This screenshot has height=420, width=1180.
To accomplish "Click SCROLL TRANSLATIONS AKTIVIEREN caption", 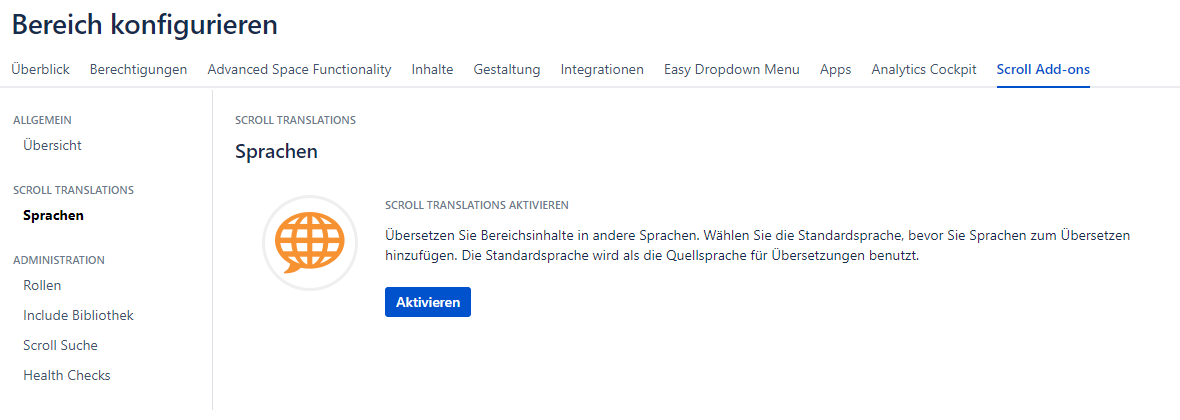I will click(x=476, y=205).
